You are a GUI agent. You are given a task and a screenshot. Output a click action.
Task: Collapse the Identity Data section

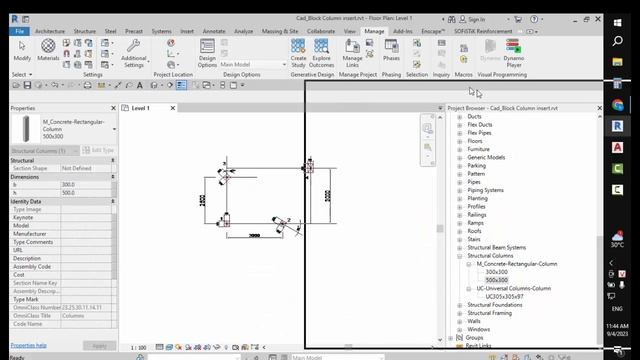click(x=113, y=201)
